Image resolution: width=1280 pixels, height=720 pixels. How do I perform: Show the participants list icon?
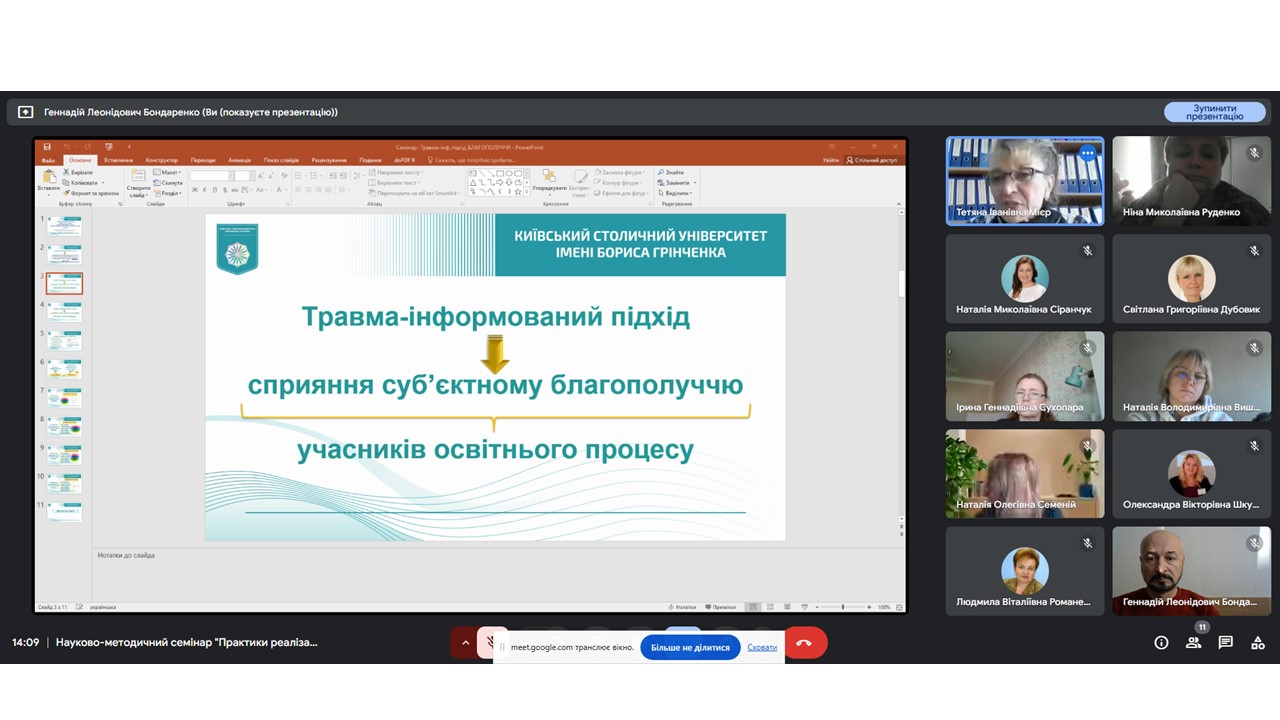(x=1193, y=643)
